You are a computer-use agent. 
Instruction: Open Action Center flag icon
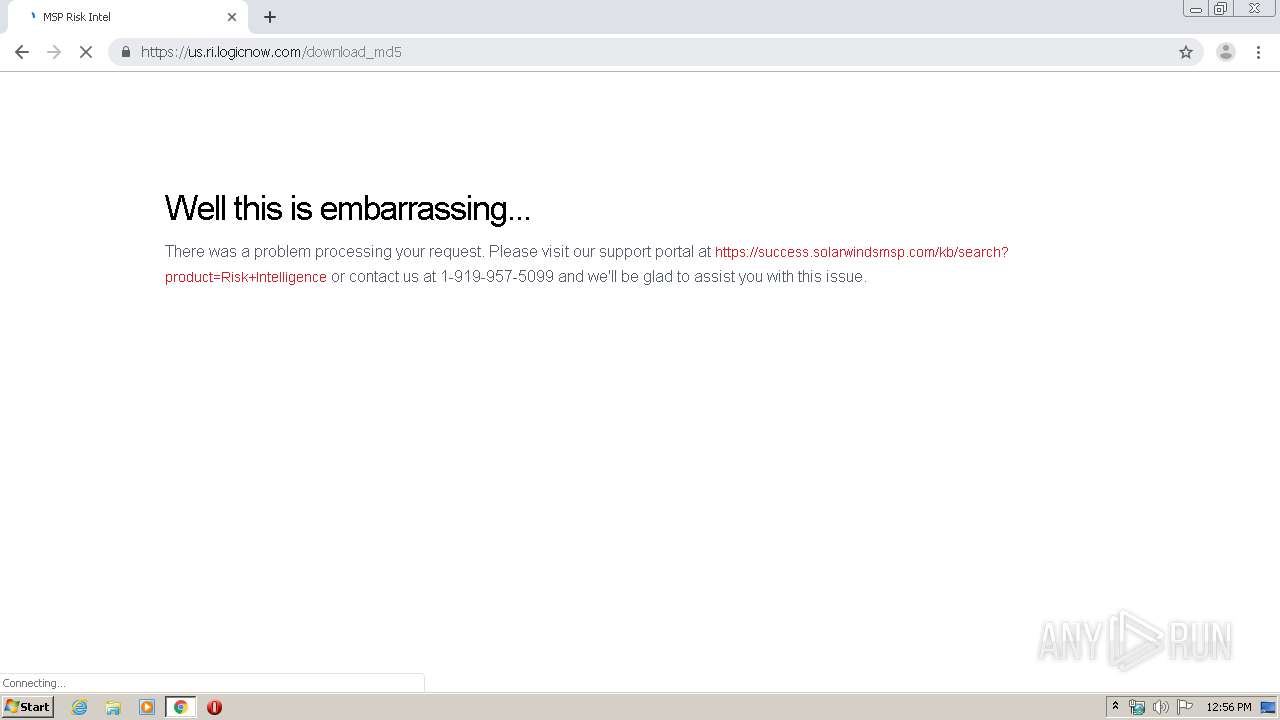pyautogui.click(x=1185, y=707)
